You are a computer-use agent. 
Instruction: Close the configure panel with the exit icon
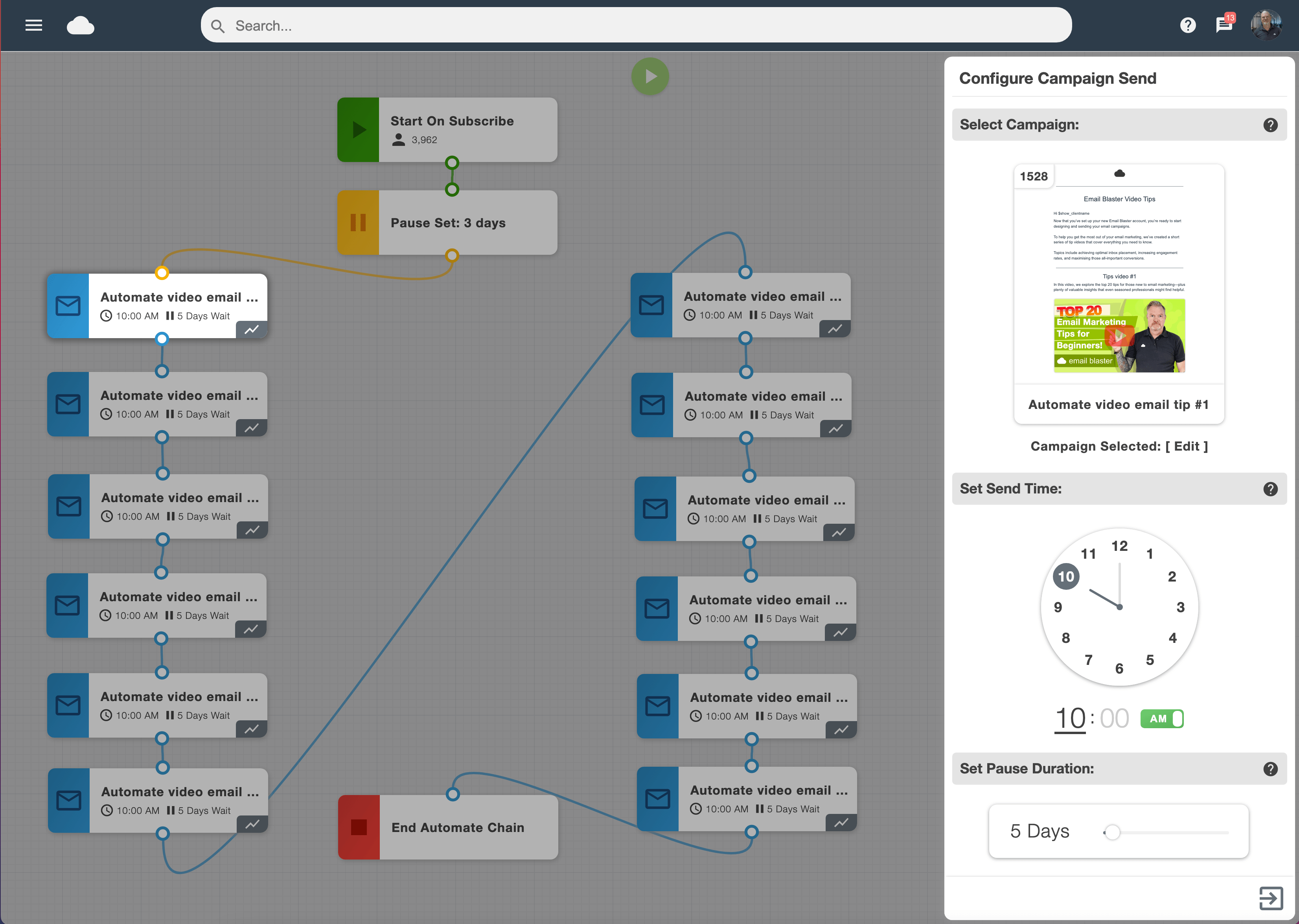(1271, 898)
